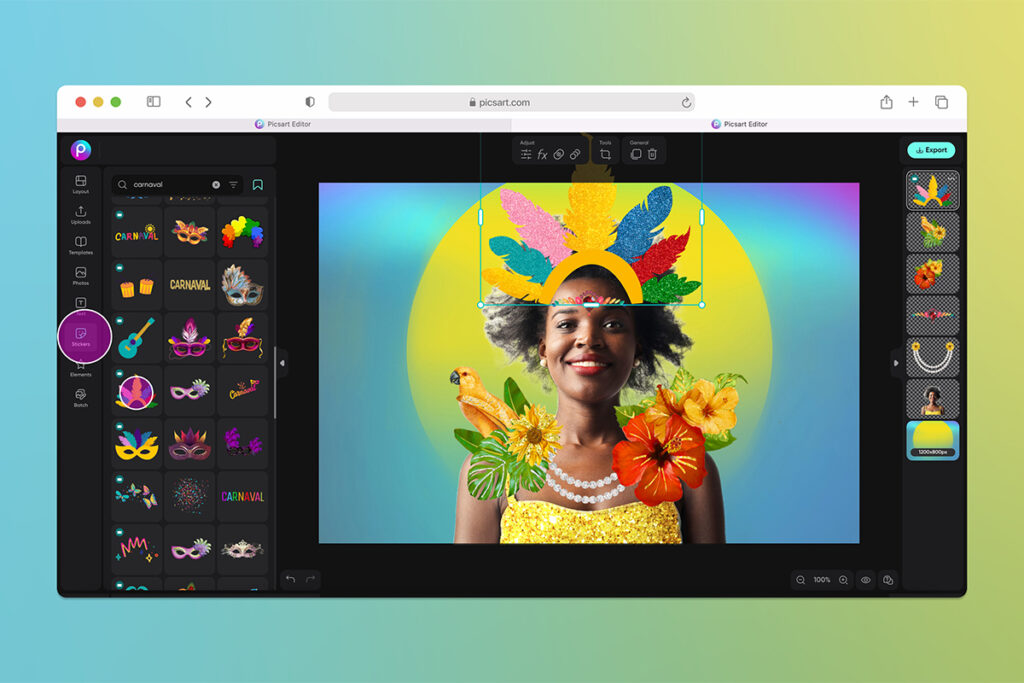Open the Adjust settings for the sticker

pos(526,156)
